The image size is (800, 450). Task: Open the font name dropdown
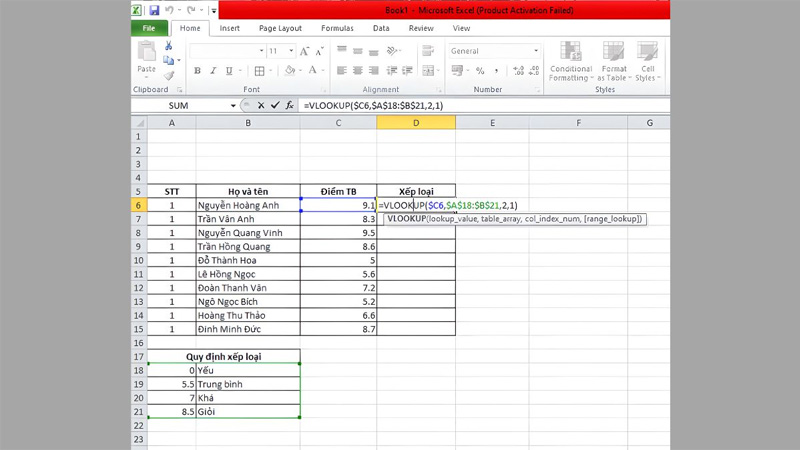261,51
